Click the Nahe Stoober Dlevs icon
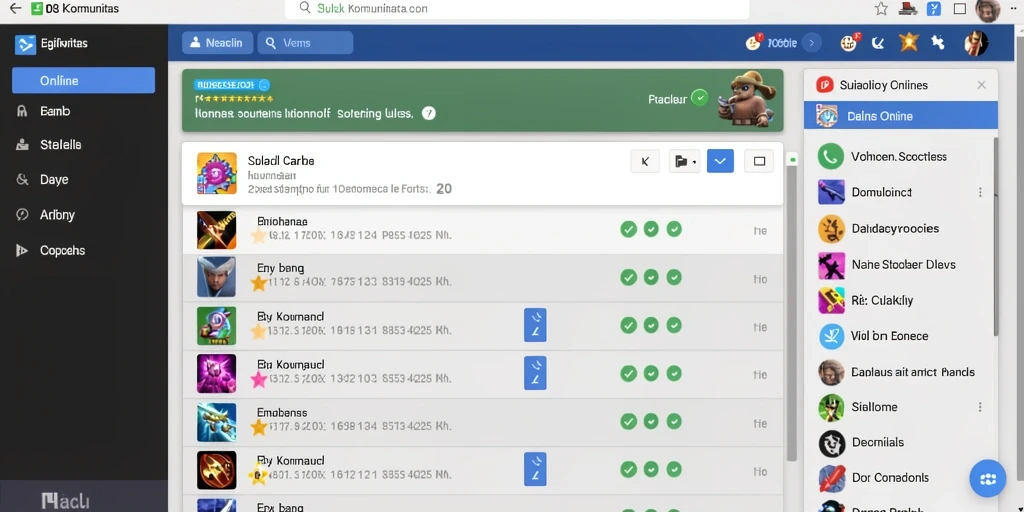 pos(831,265)
